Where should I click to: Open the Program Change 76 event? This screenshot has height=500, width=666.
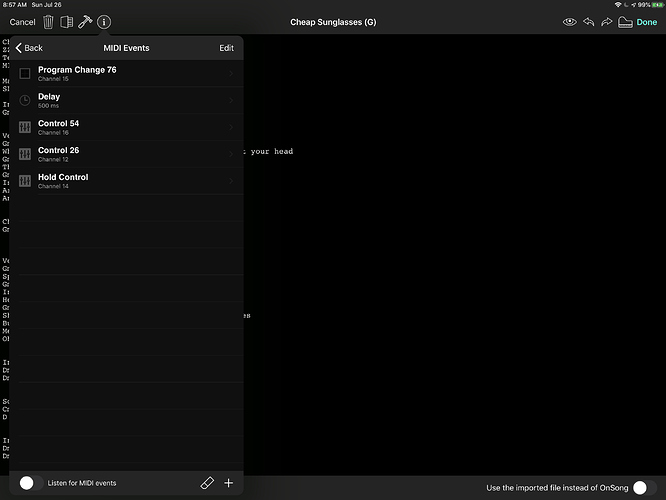pos(127,73)
